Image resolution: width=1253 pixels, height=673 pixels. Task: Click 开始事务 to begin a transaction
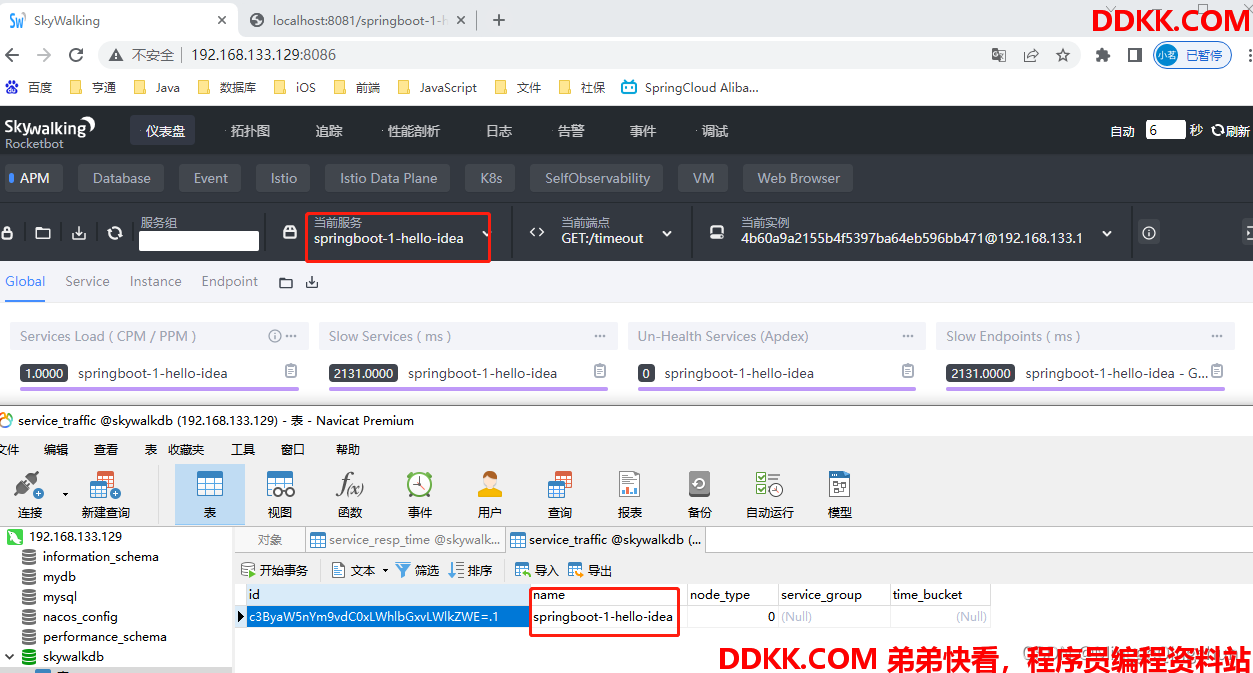(x=275, y=570)
